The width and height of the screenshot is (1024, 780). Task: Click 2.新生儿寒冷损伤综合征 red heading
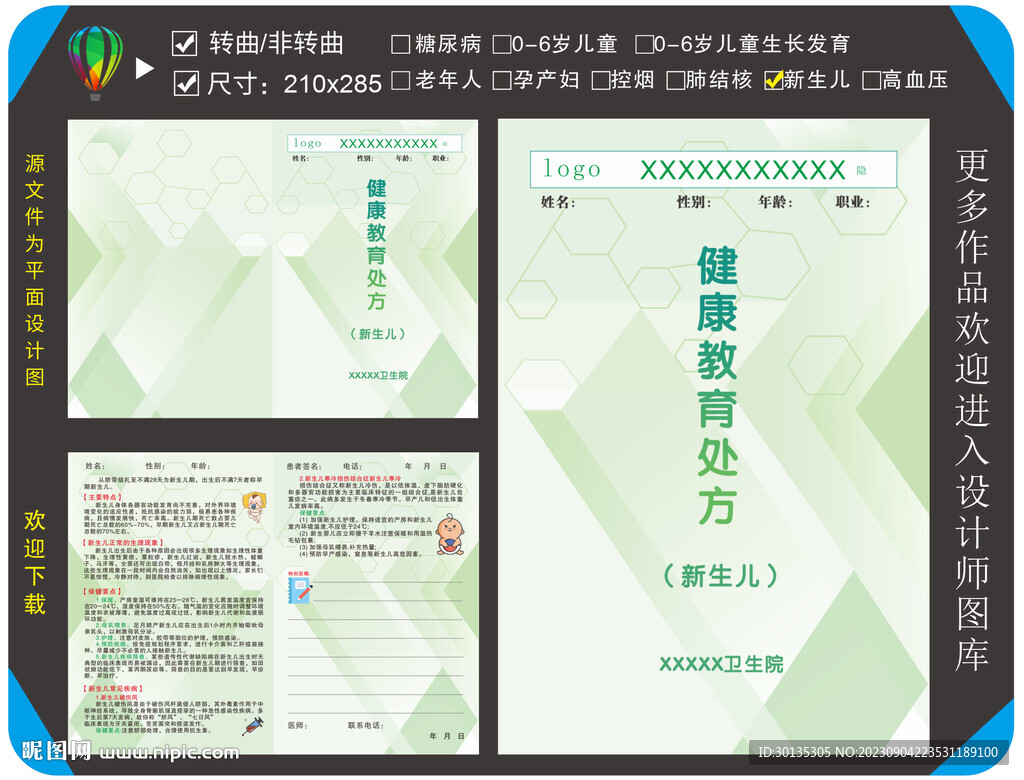[350, 479]
